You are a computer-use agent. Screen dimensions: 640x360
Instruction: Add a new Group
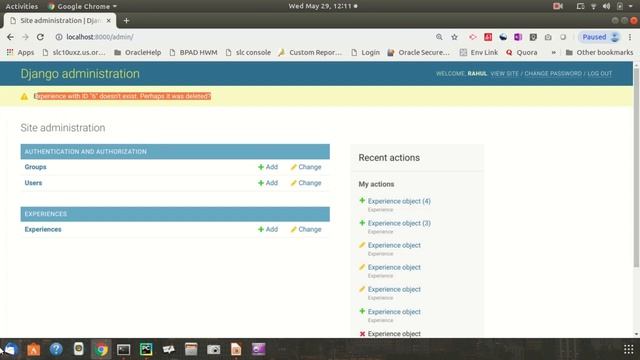tap(268, 167)
